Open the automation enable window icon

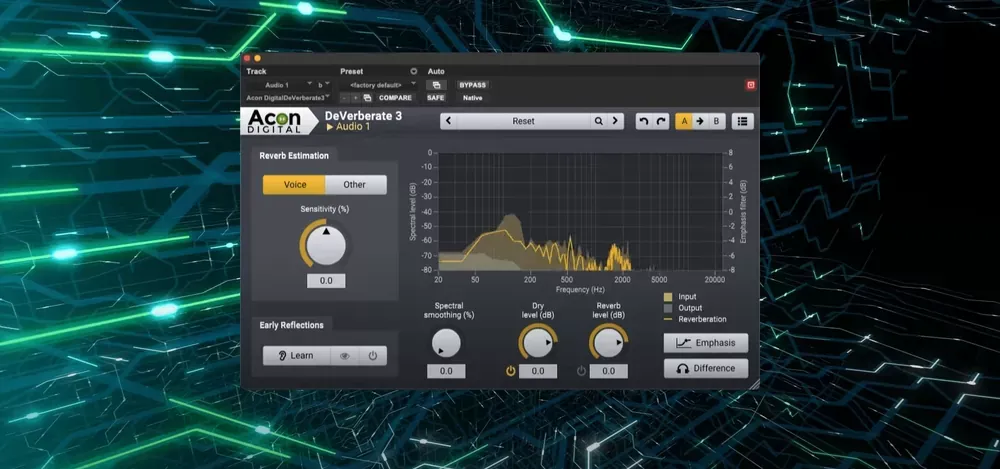(x=436, y=85)
